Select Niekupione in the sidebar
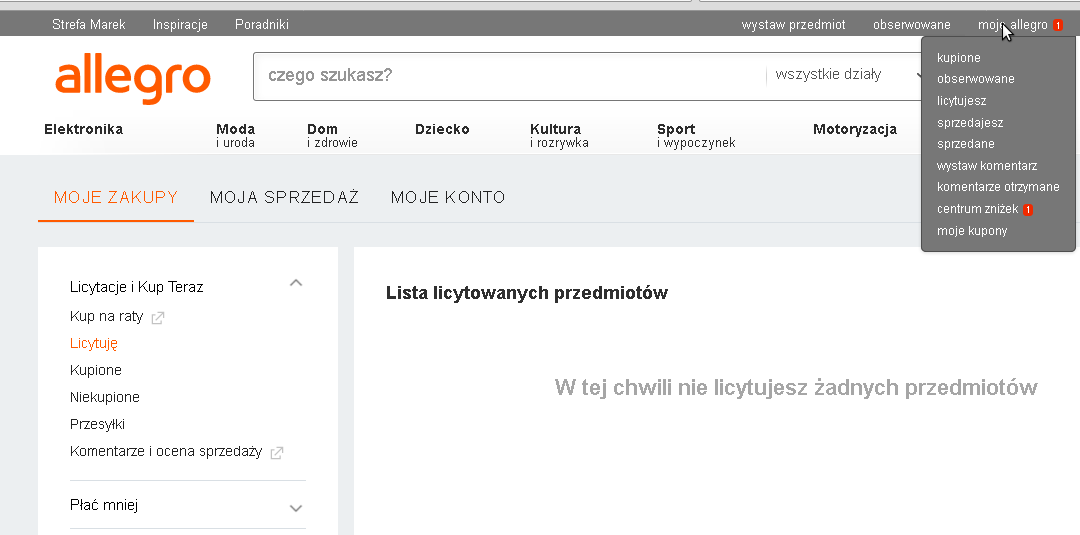Image resolution: width=1080 pixels, height=535 pixels. pos(105,397)
